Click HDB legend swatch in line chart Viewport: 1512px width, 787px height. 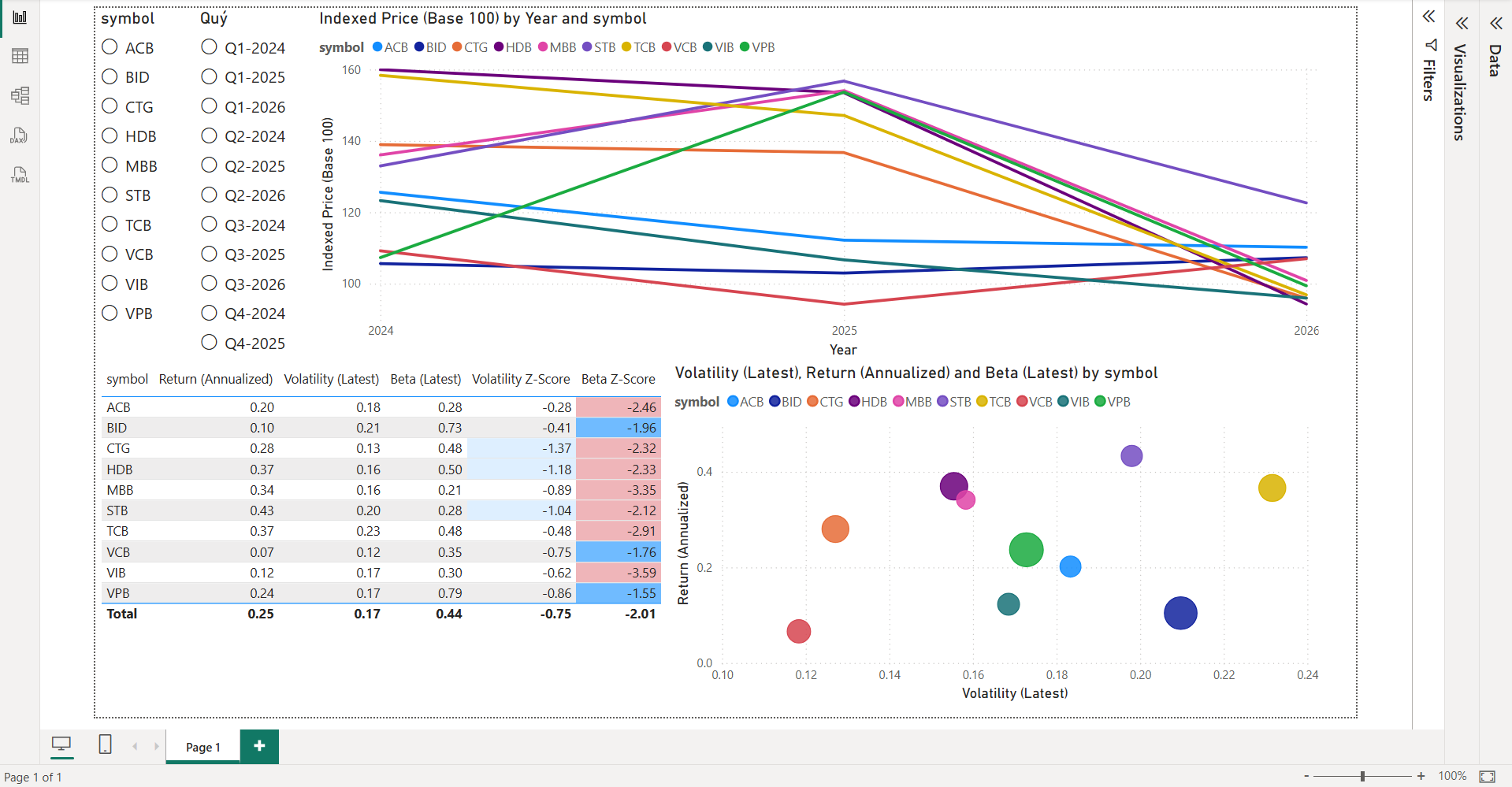pos(499,47)
